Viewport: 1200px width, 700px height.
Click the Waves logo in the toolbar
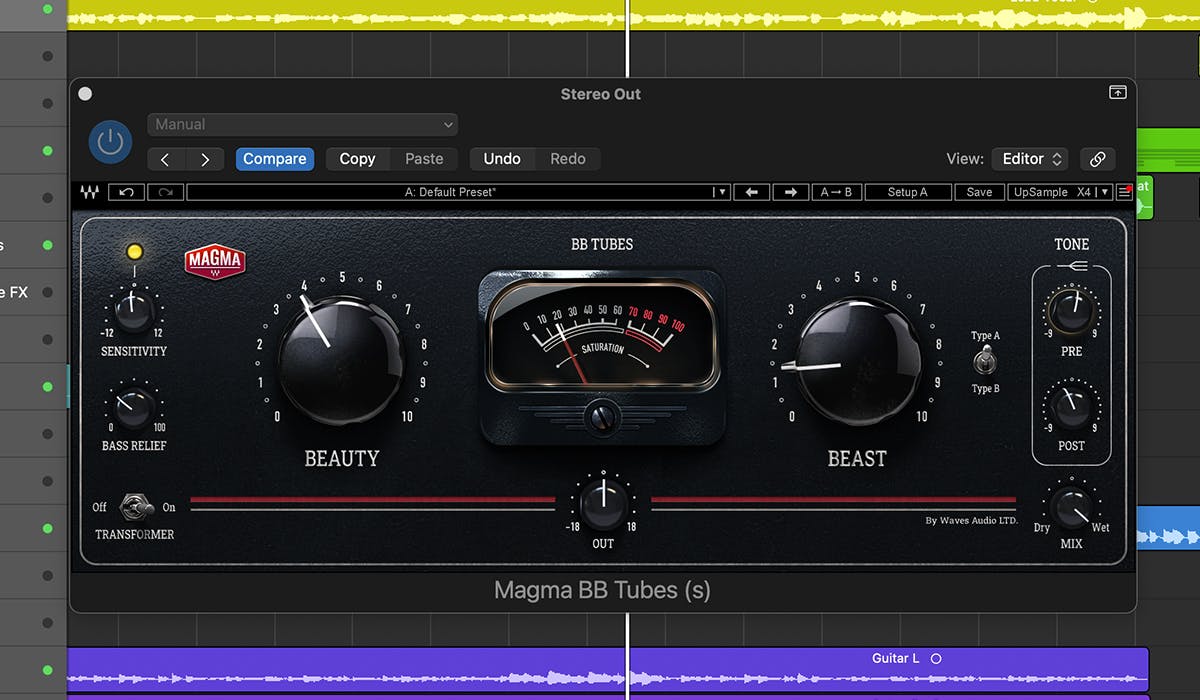click(x=91, y=192)
